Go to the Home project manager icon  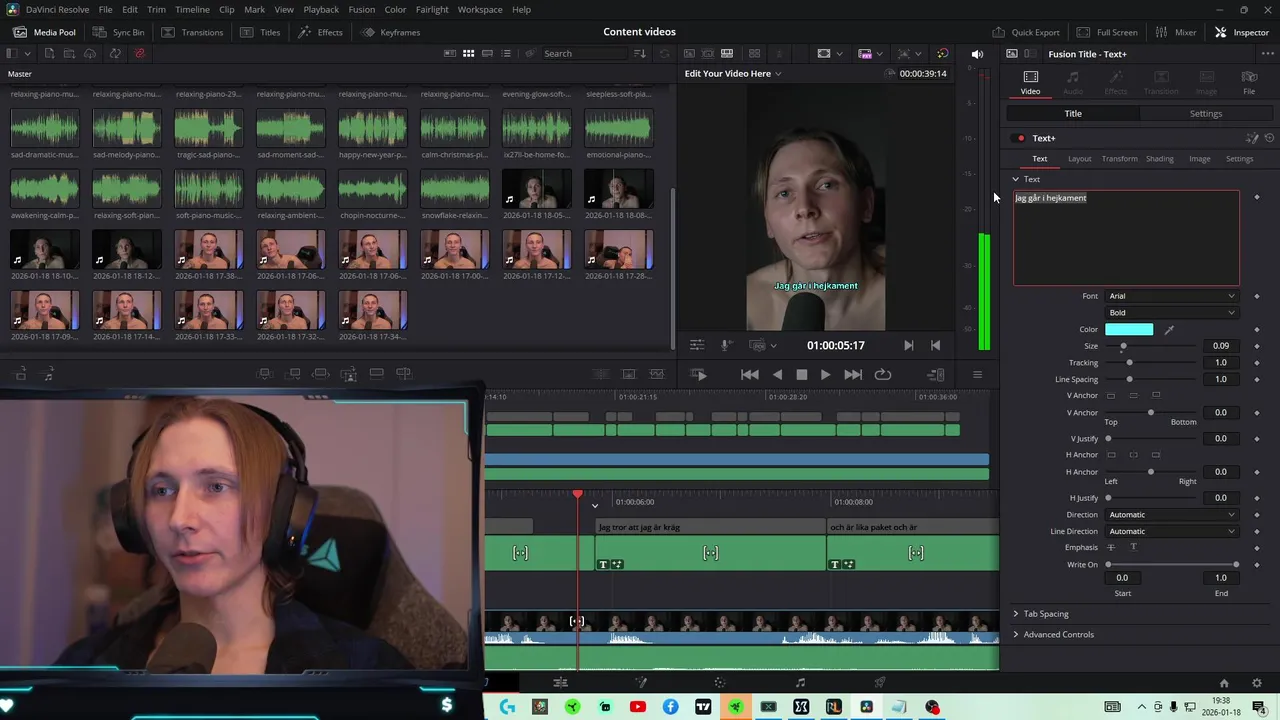pos(1224,683)
